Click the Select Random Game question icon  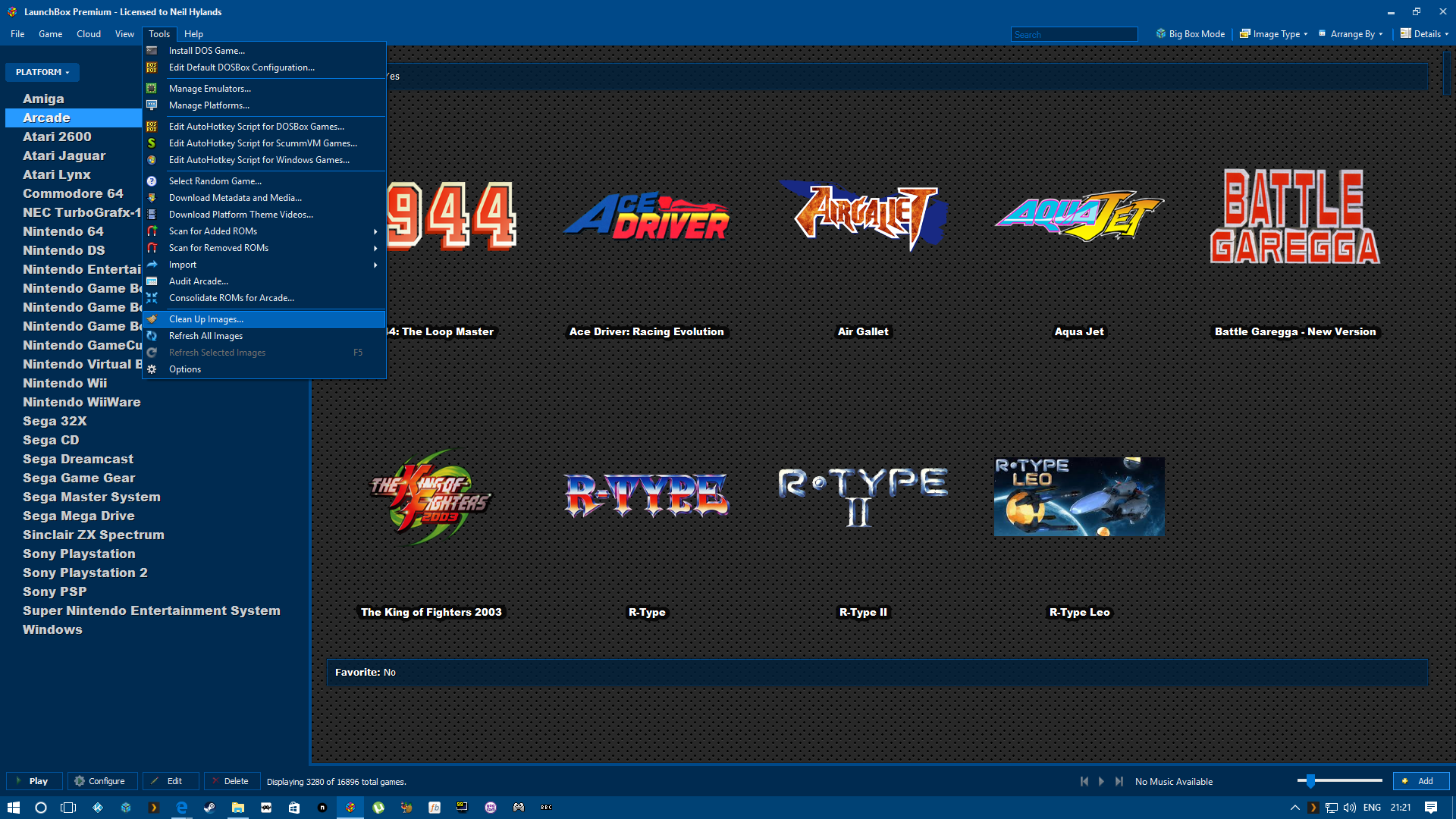152,181
